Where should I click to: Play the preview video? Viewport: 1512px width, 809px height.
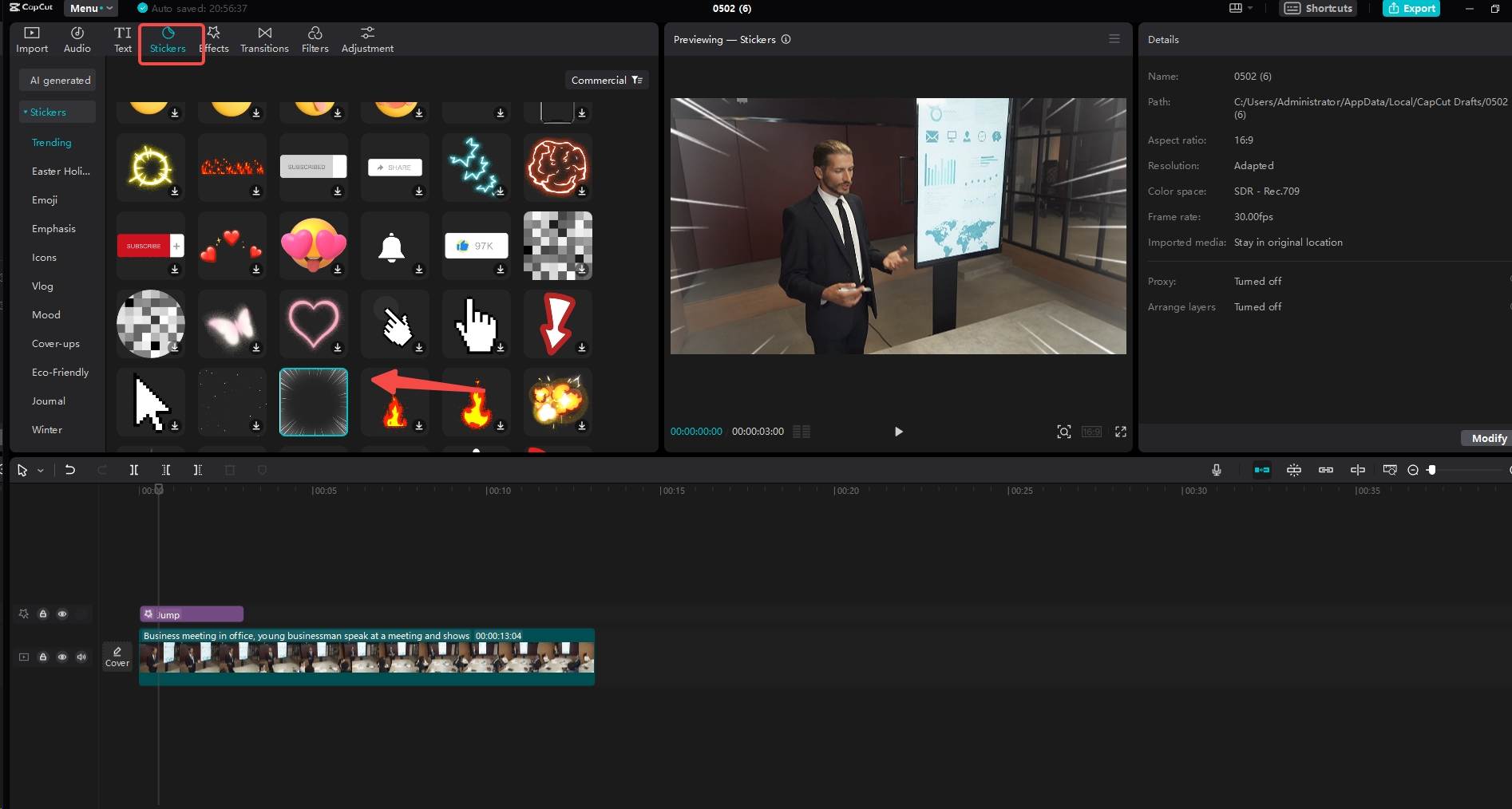point(898,432)
